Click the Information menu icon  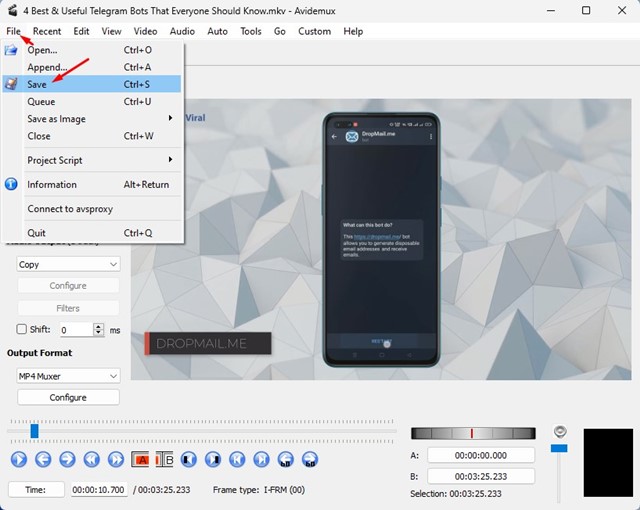(x=12, y=184)
